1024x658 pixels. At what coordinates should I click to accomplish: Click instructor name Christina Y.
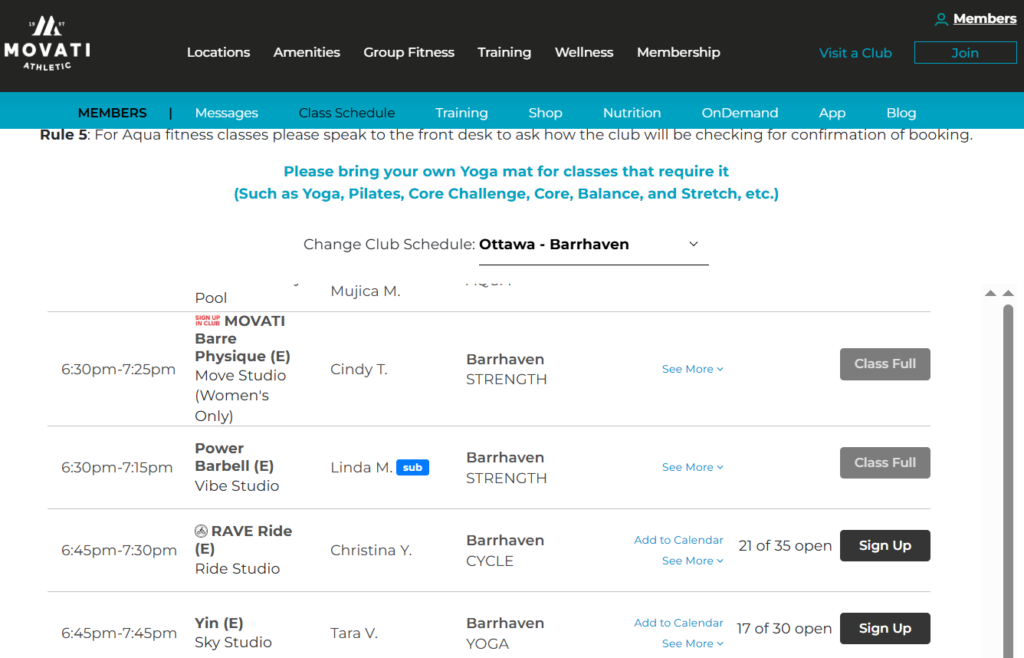coord(371,550)
